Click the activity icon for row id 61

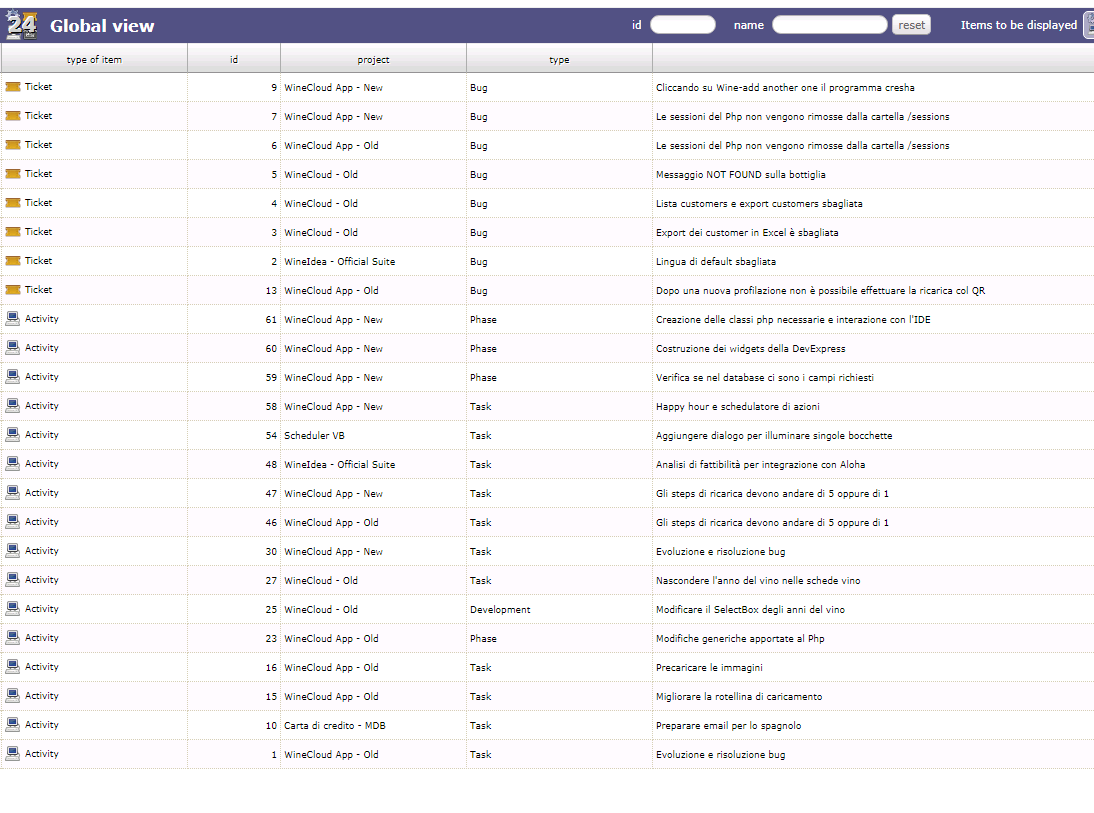click(x=13, y=319)
